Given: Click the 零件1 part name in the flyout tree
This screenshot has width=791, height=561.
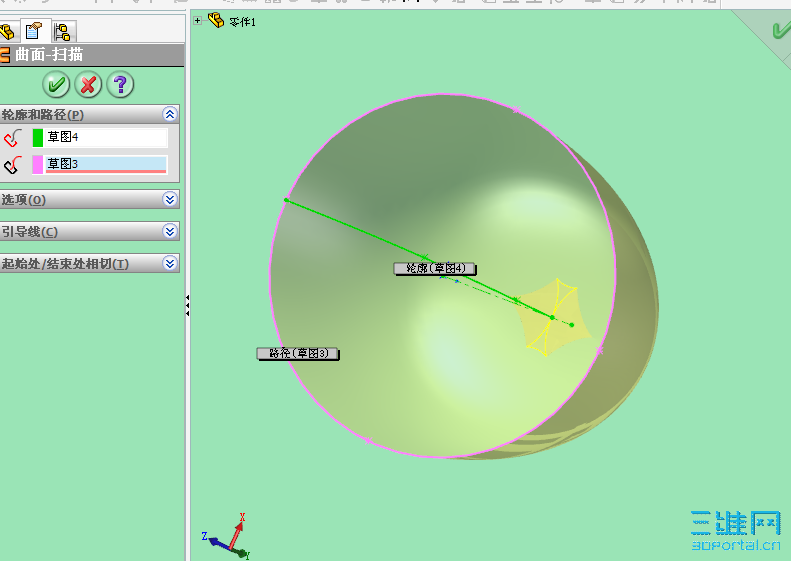Looking at the screenshot, I should (243, 22).
